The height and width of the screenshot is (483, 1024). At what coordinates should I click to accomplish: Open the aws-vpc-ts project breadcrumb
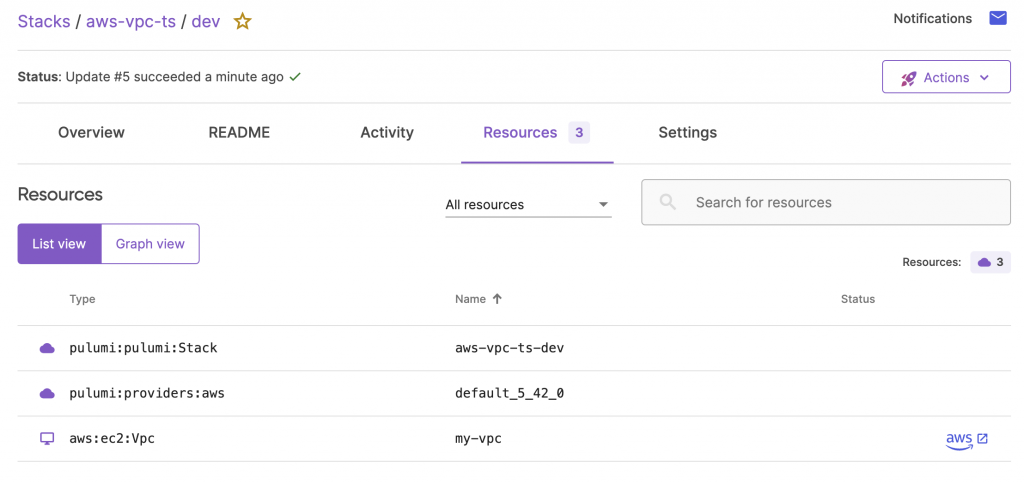coord(130,21)
